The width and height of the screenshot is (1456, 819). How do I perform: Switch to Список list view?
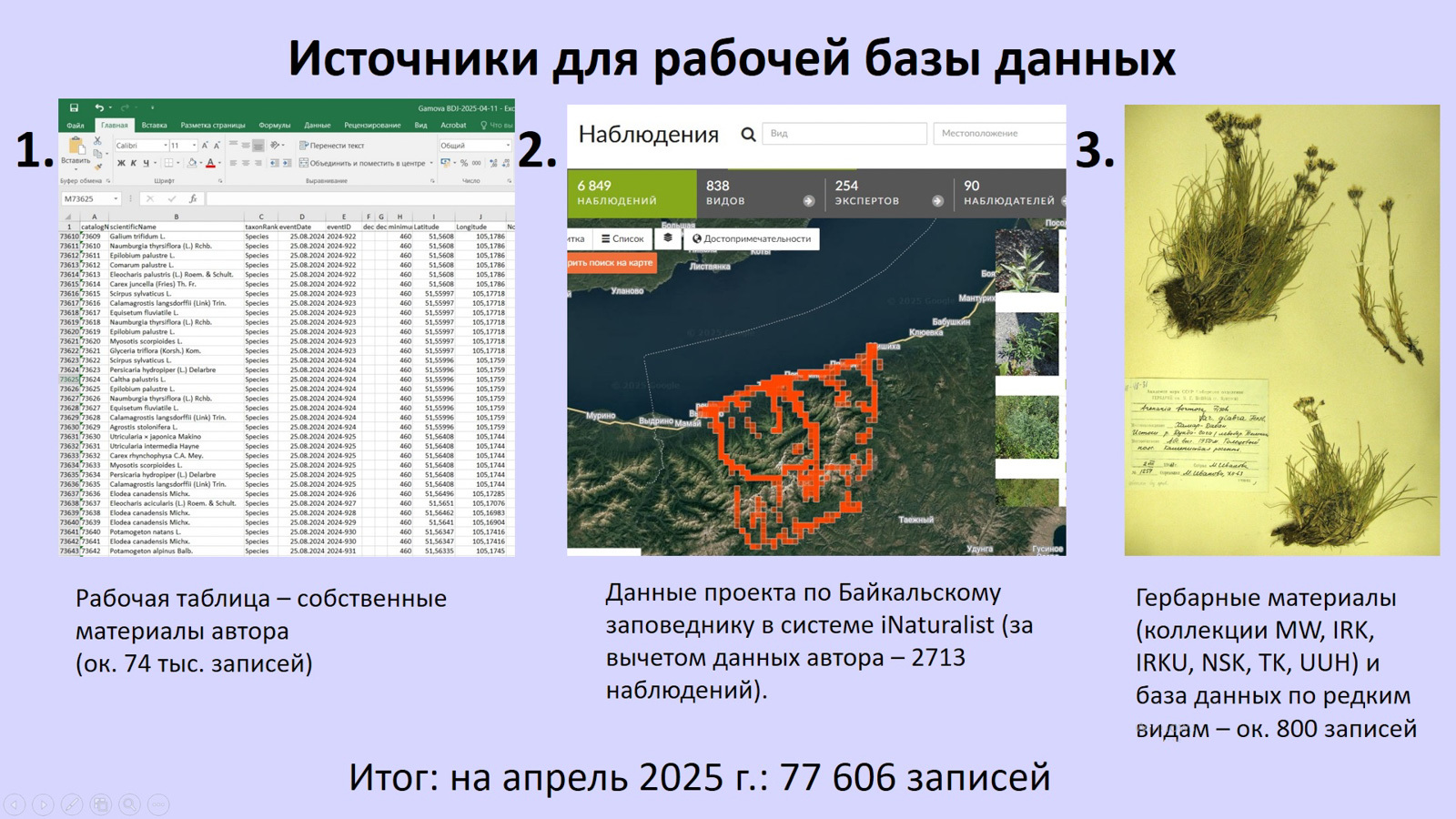pyautogui.click(x=622, y=238)
